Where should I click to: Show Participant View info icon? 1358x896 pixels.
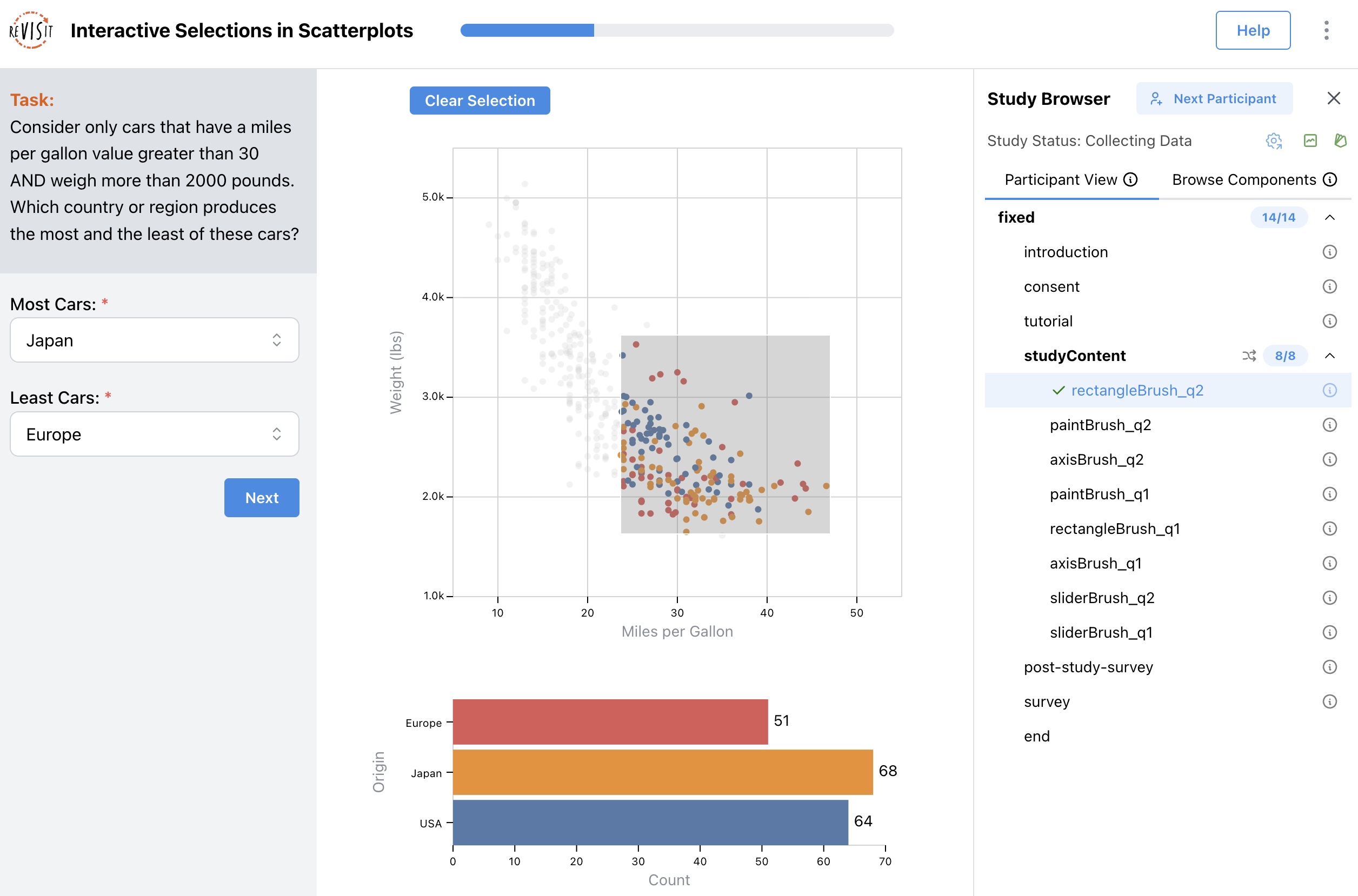[1130, 180]
